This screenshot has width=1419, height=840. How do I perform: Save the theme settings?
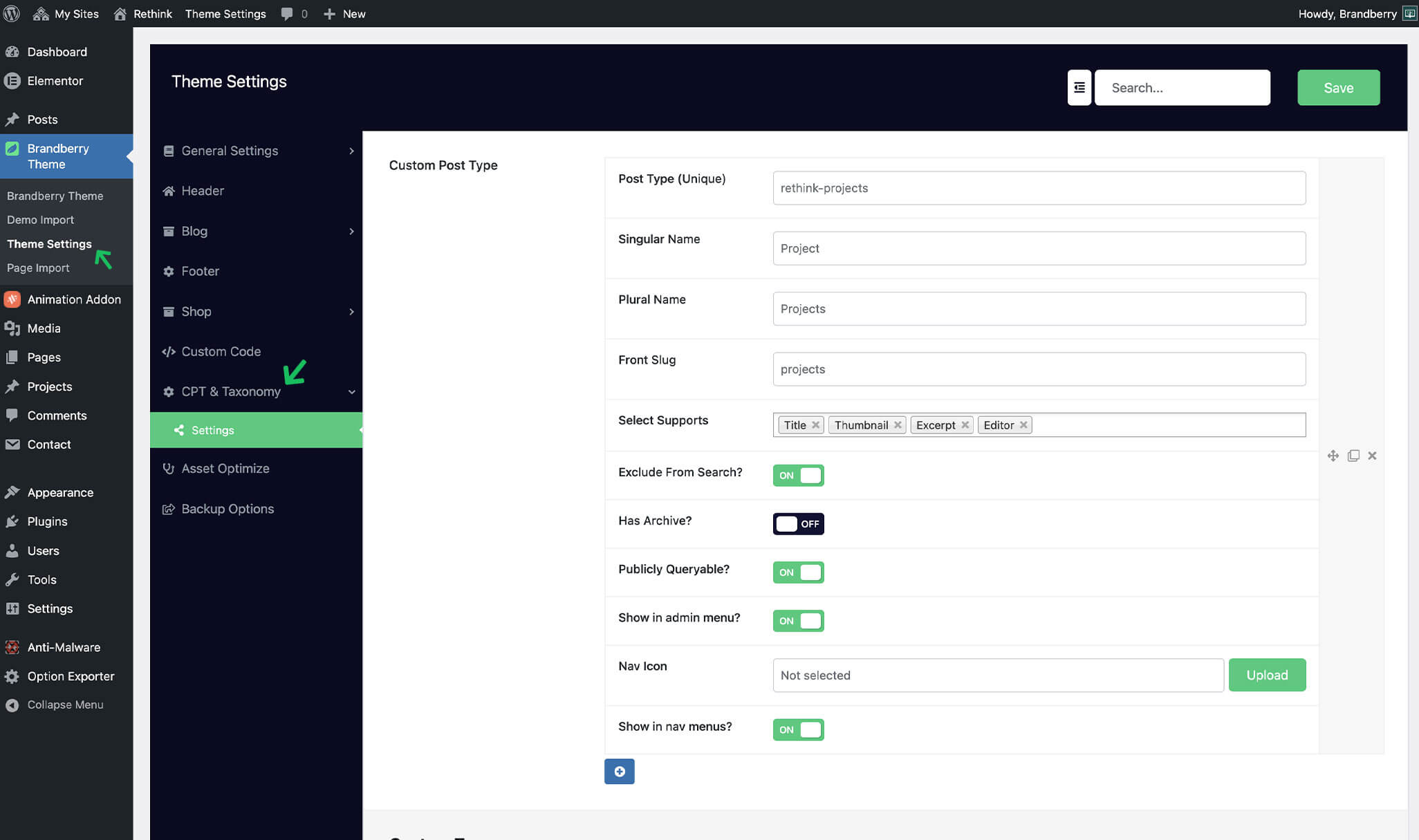[x=1338, y=88]
